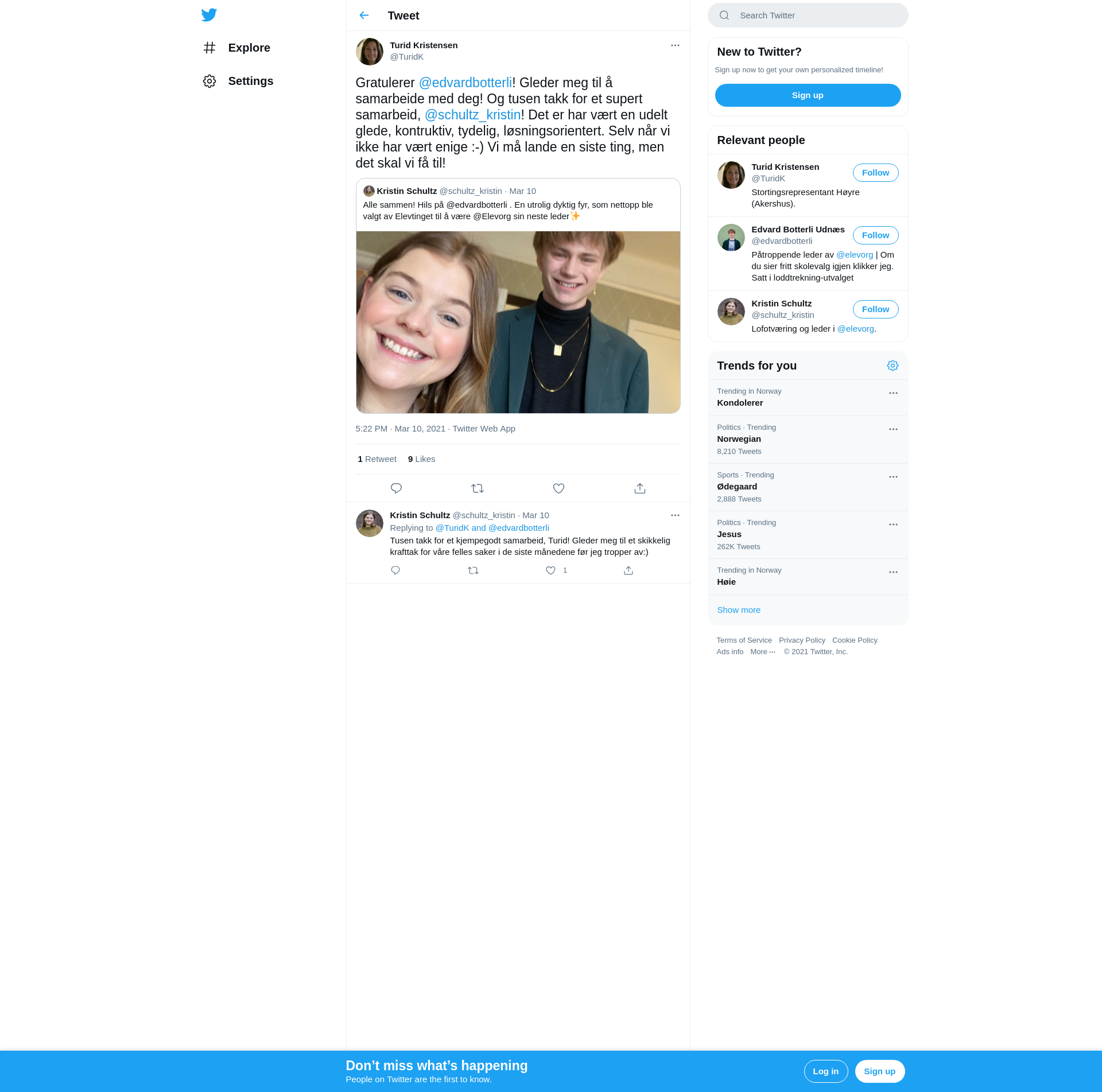Click Sign up in New to Twitter box

tap(808, 95)
